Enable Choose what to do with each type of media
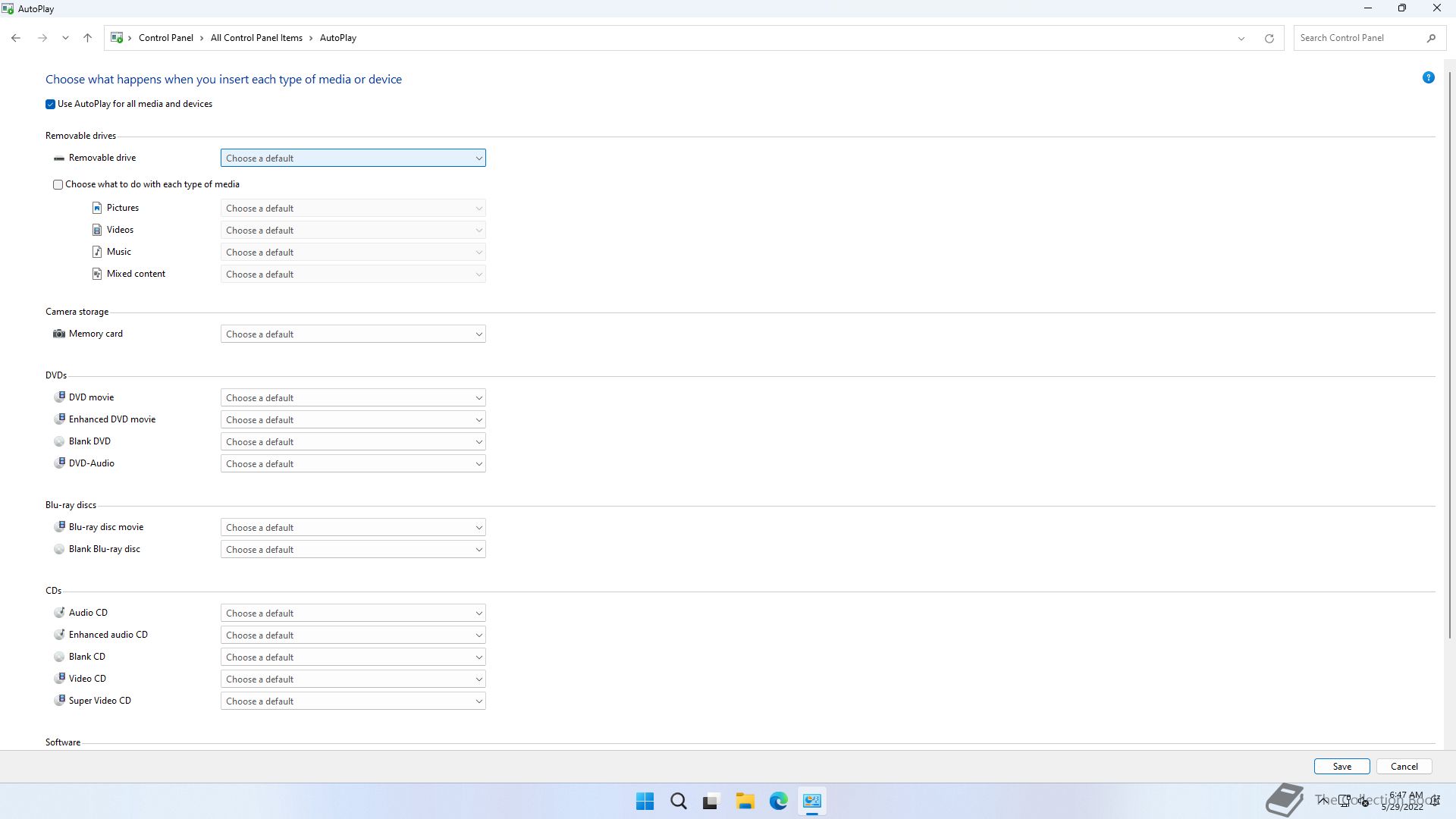The image size is (1456, 819). coord(58,185)
